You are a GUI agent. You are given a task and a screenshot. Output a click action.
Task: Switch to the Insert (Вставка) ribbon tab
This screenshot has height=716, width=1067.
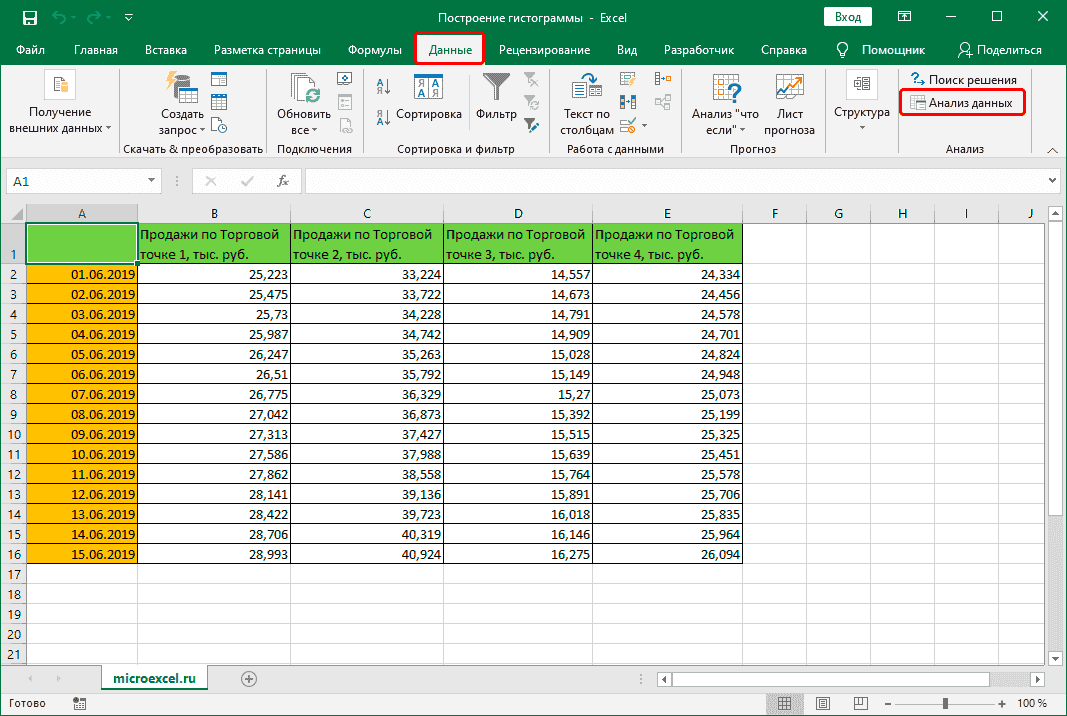165,50
